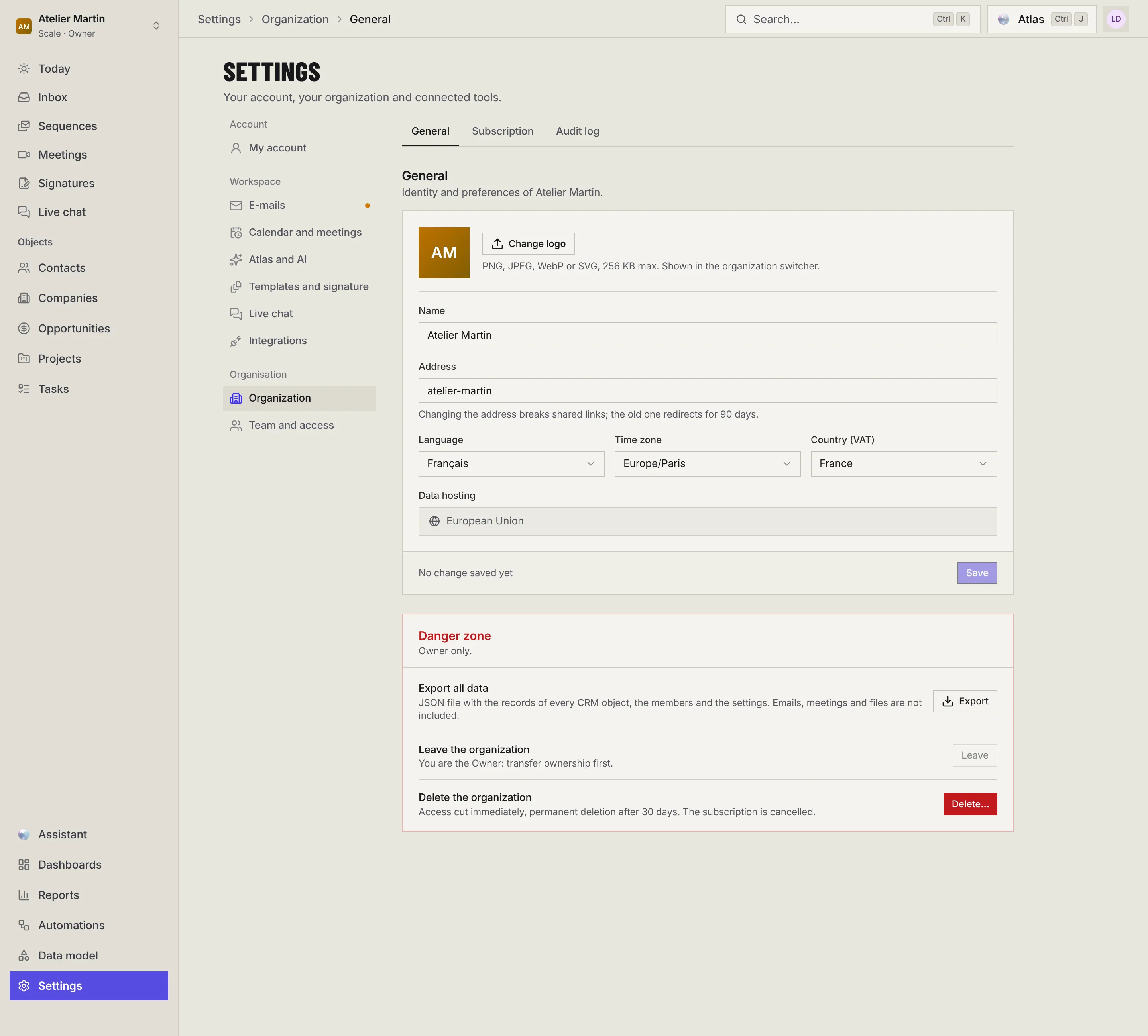Open E-mails workspace settings
Screen dimensions: 1148x1036
[299, 206]
